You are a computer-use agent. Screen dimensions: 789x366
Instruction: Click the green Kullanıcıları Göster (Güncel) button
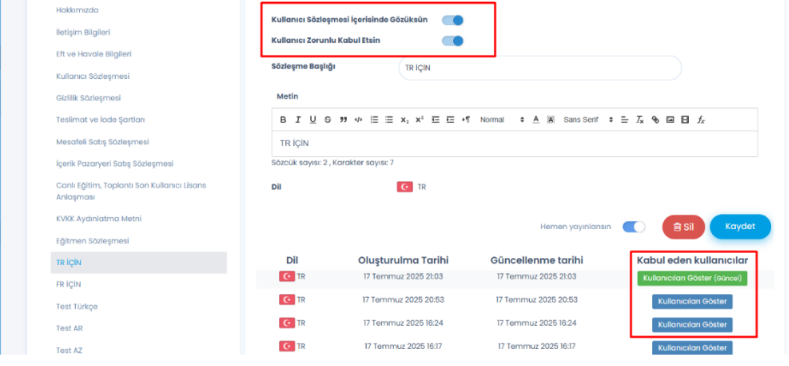click(x=692, y=278)
